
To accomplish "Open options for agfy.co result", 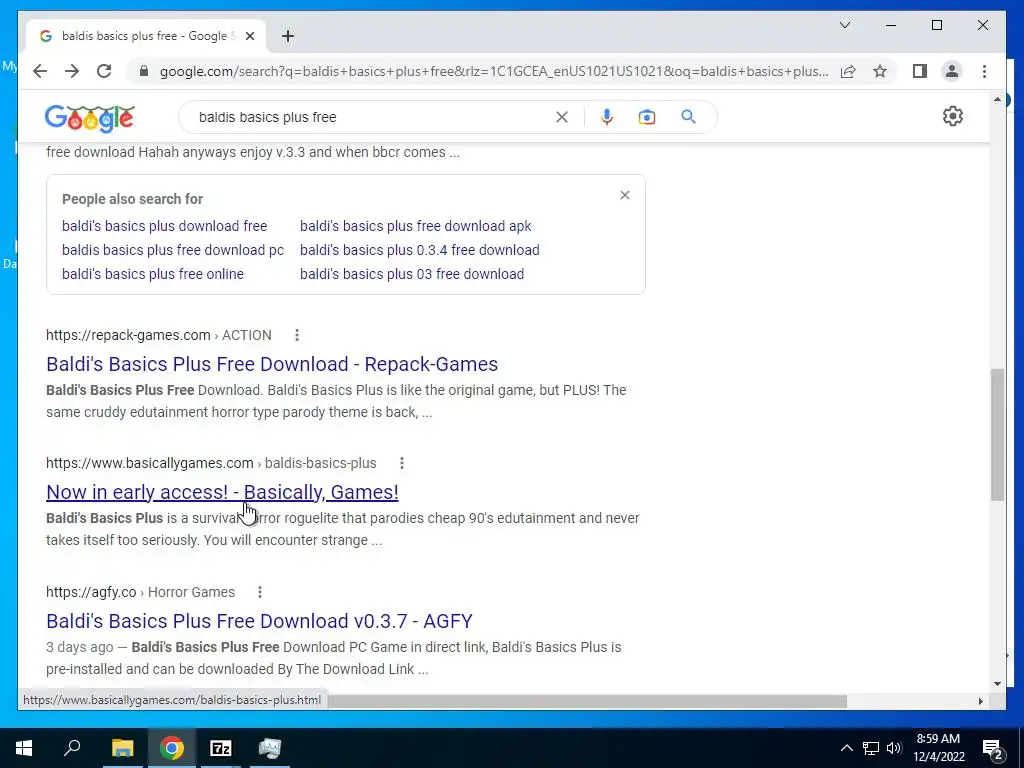I will coord(260,592).
